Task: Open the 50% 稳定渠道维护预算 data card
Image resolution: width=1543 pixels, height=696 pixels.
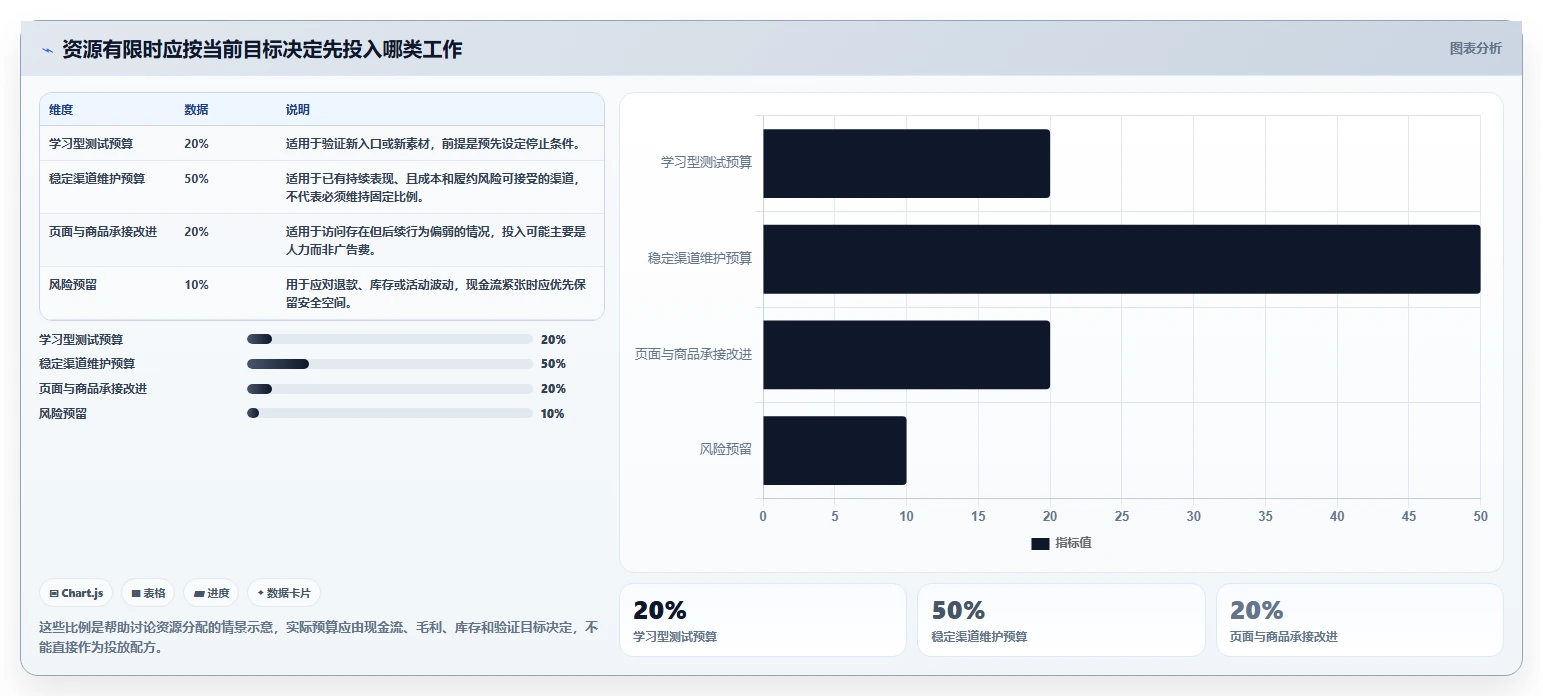Action: coord(1061,620)
